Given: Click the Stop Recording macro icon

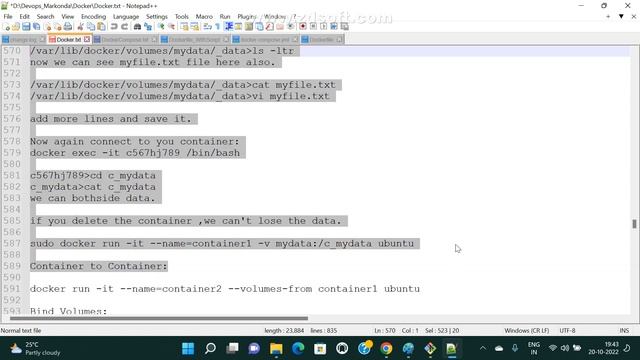Looking at the screenshot, I should [313, 27].
